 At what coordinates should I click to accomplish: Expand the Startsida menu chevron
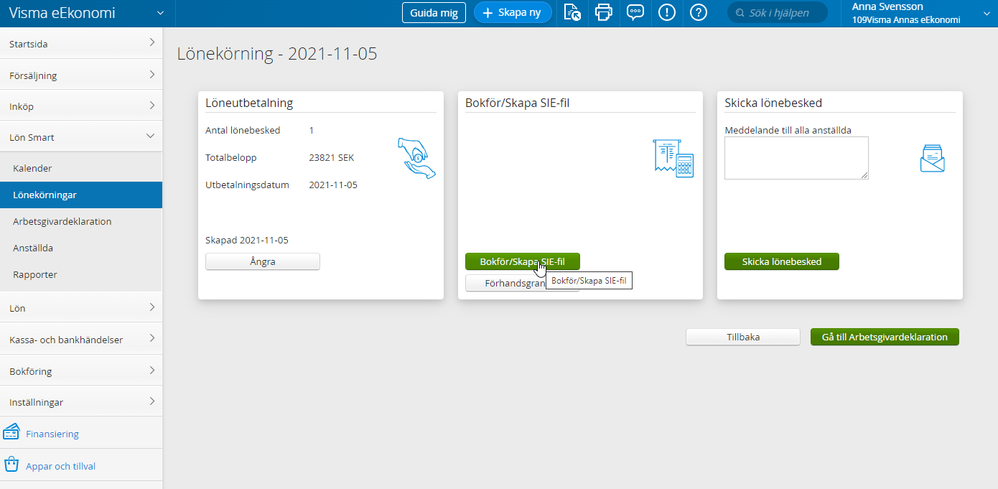click(x=151, y=43)
